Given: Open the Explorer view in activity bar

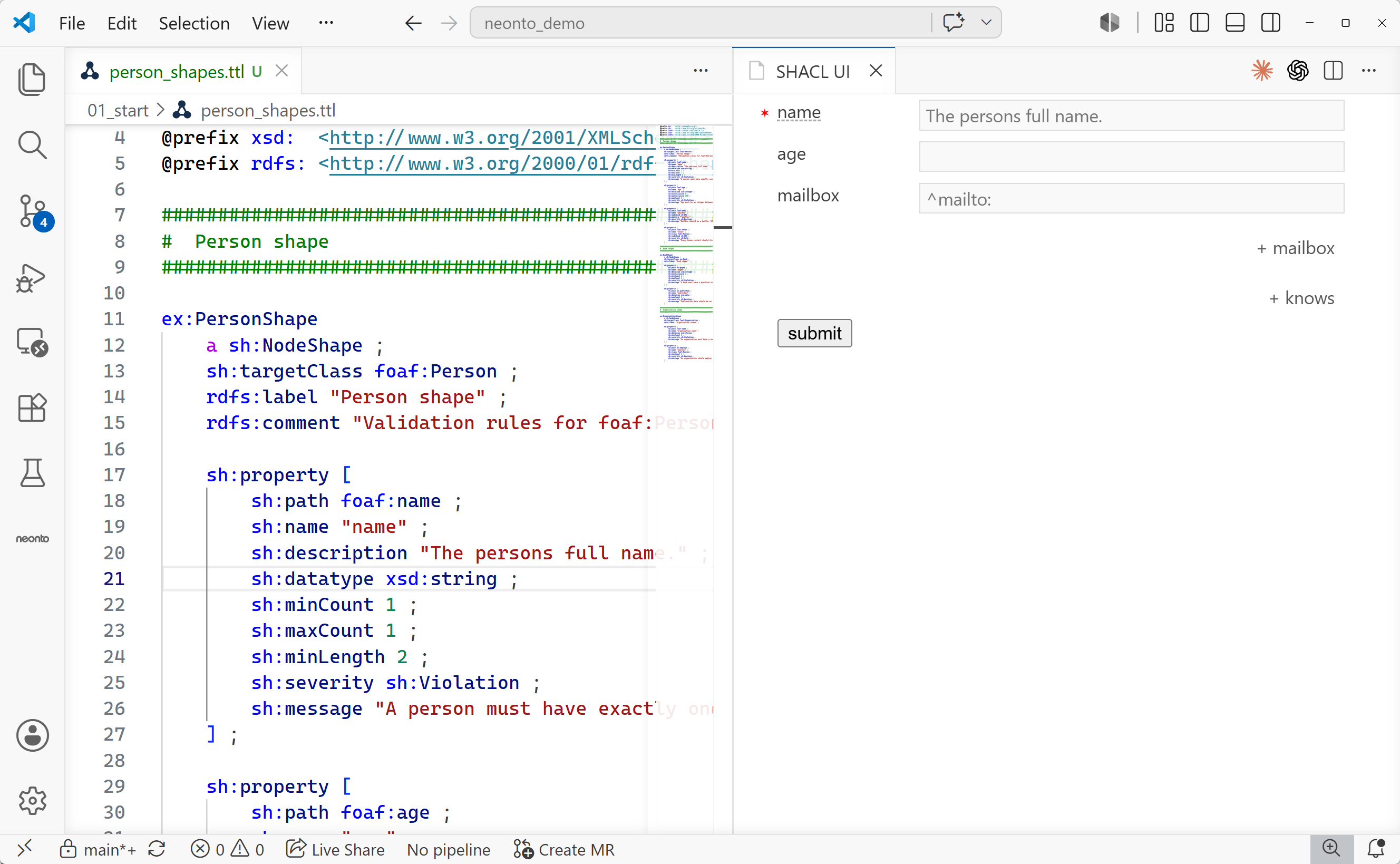Looking at the screenshot, I should pos(32,80).
